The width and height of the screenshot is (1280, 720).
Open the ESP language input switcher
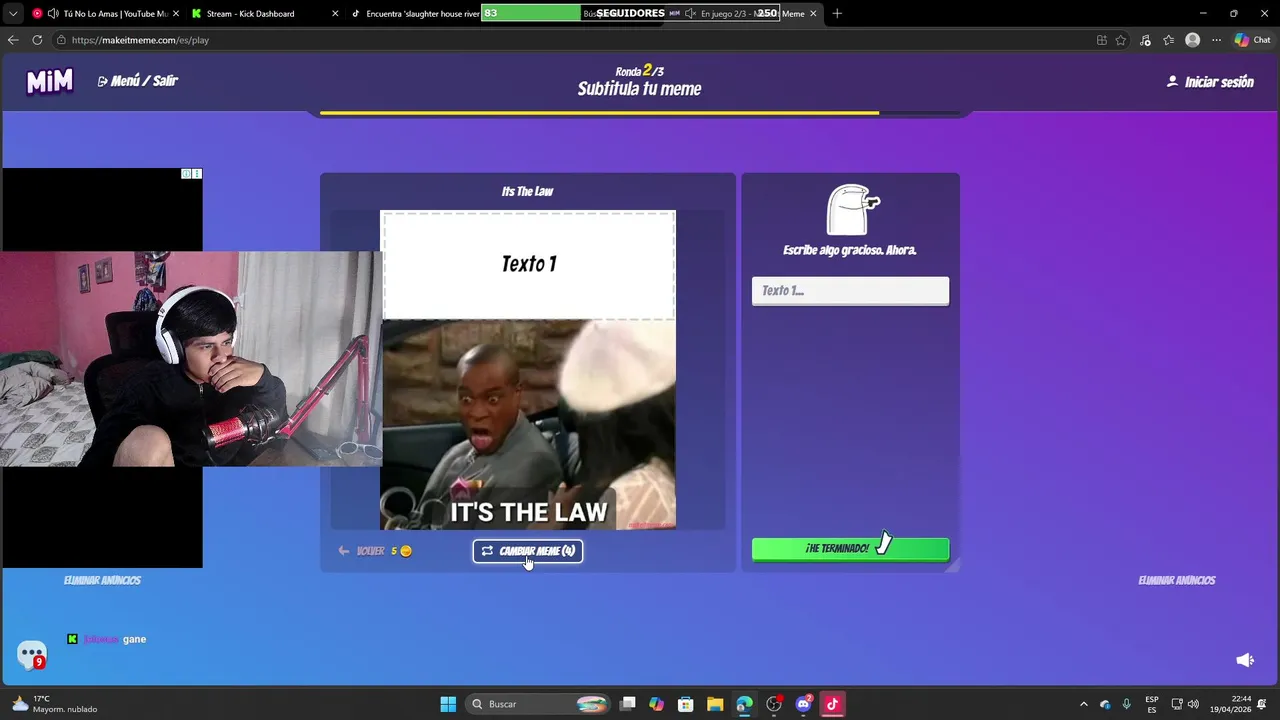point(1152,704)
